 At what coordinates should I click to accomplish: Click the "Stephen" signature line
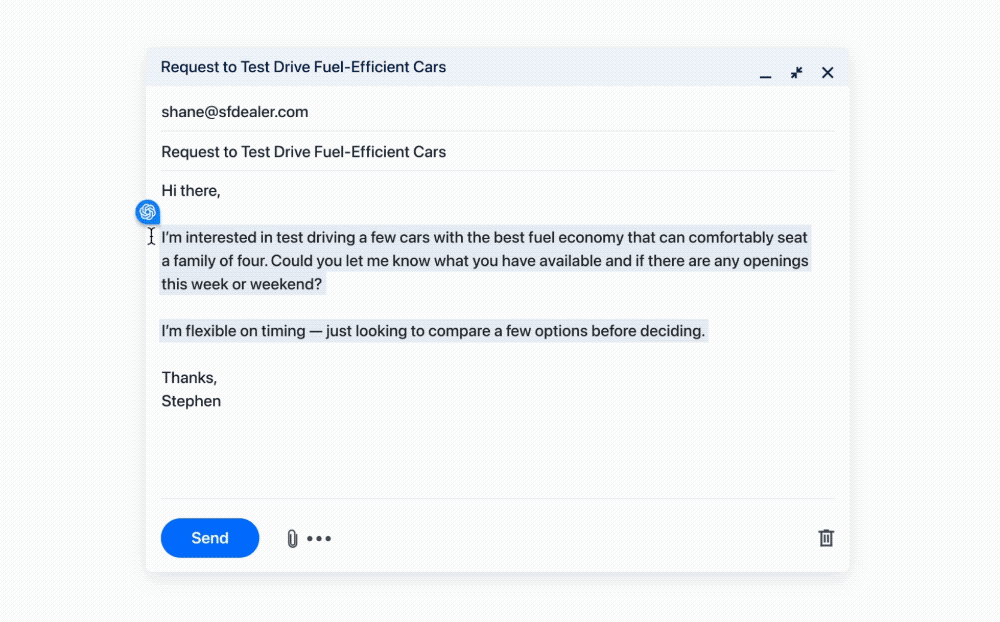pos(191,401)
